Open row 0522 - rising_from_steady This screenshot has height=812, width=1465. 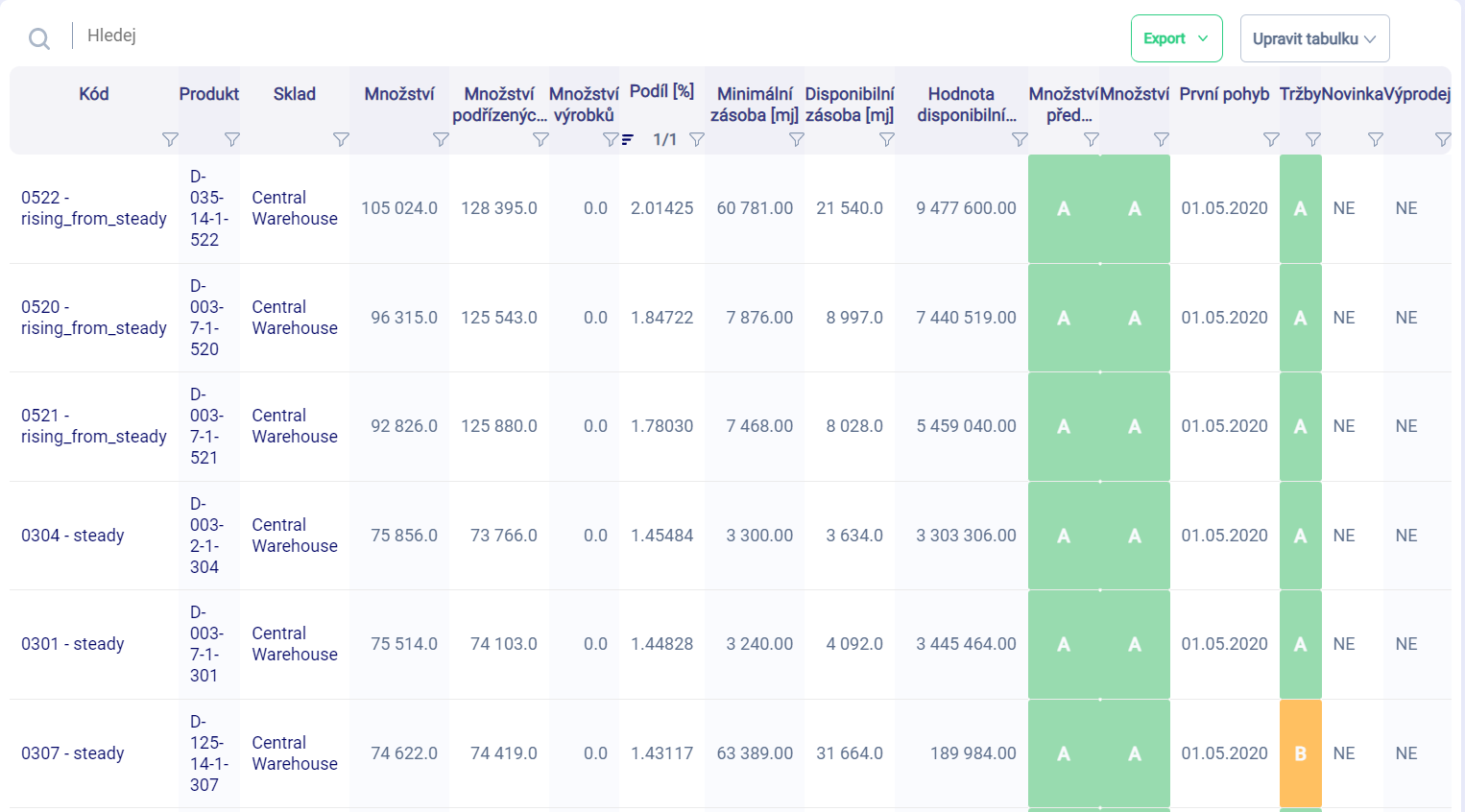(x=93, y=208)
